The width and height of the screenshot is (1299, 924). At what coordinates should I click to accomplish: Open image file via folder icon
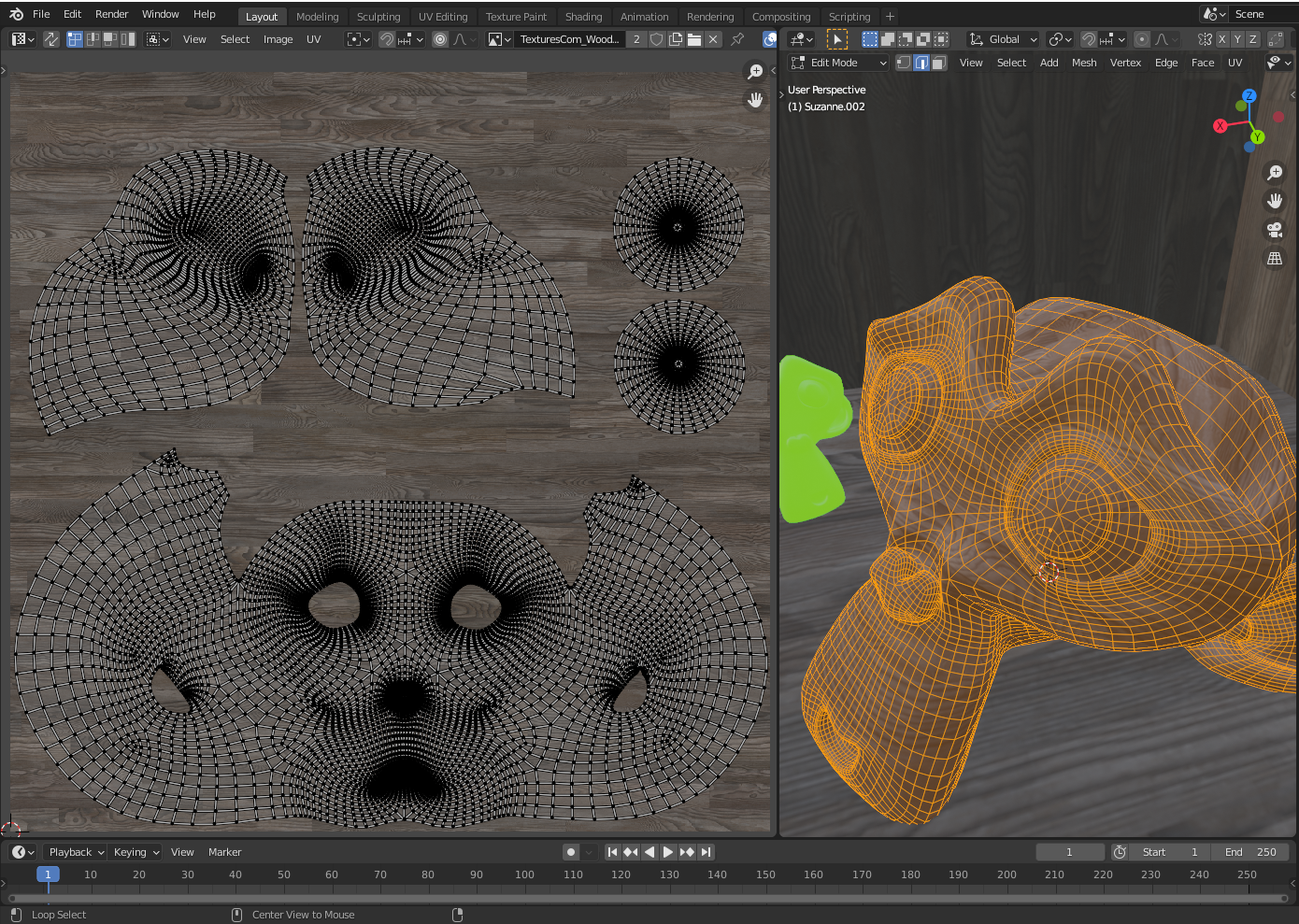pos(694,39)
